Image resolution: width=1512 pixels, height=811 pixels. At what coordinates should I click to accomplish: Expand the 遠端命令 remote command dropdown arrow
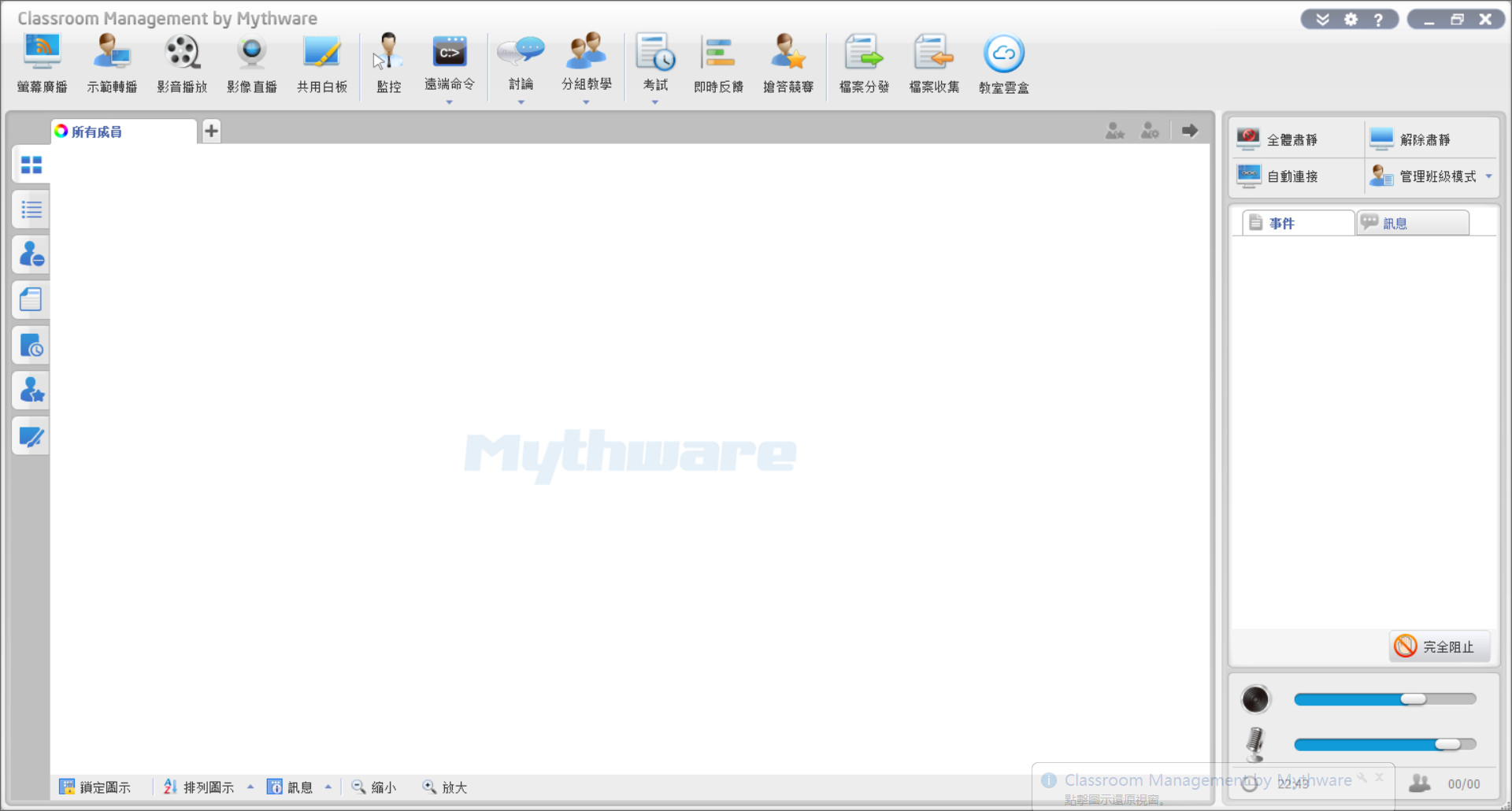point(449,102)
